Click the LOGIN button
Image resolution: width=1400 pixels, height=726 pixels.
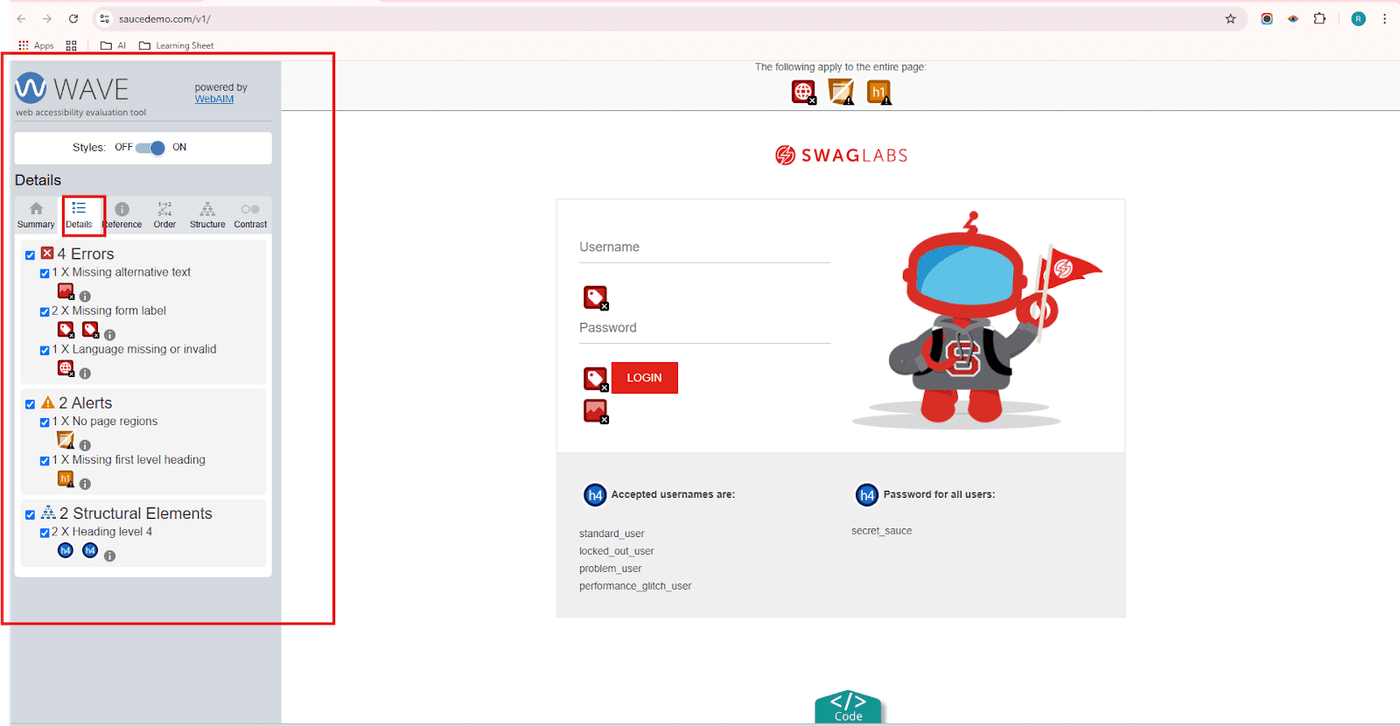tap(645, 378)
